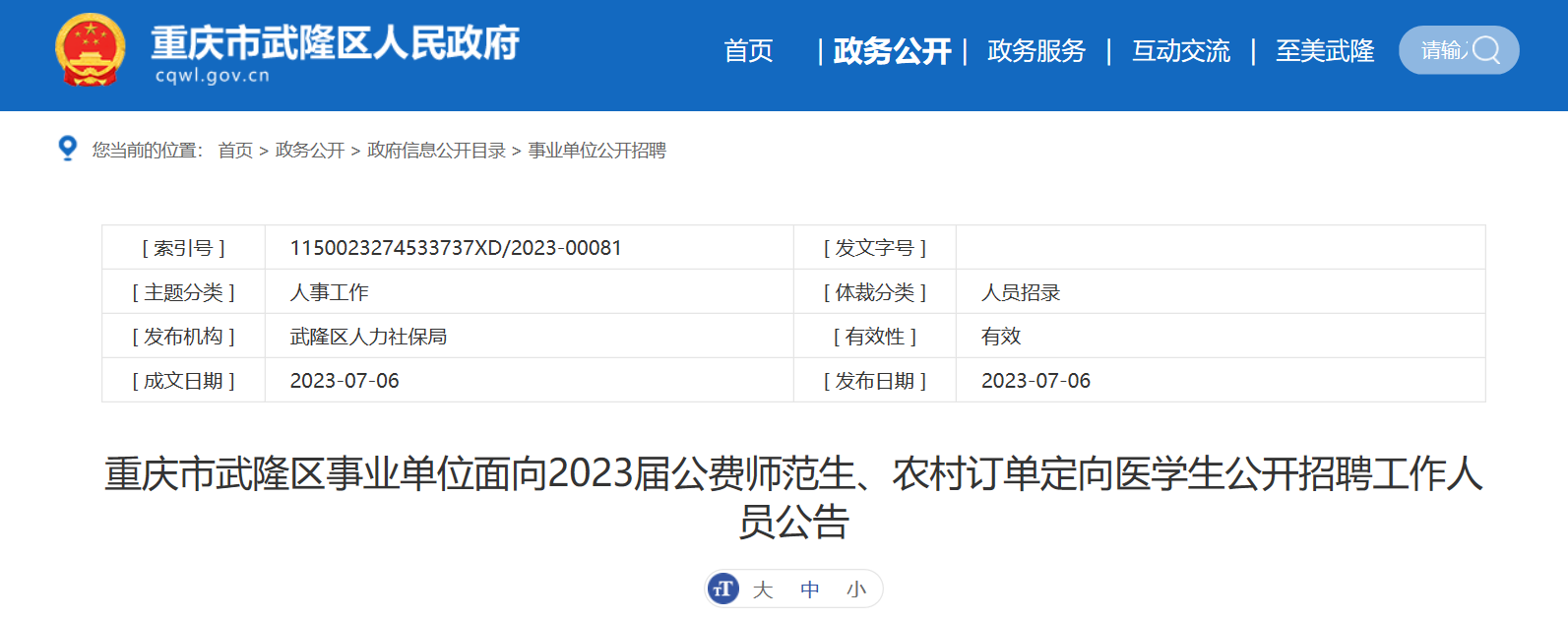This screenshot has height=620, width=1568.
Task: Set text size to 中 (medium)
Action: [x=809, y=589]
